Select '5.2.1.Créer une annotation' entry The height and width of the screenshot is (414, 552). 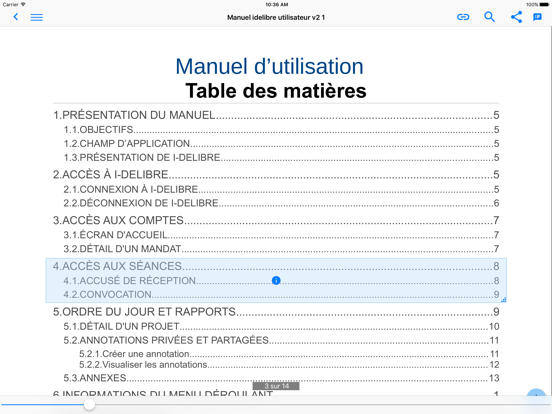pos(289,354)
